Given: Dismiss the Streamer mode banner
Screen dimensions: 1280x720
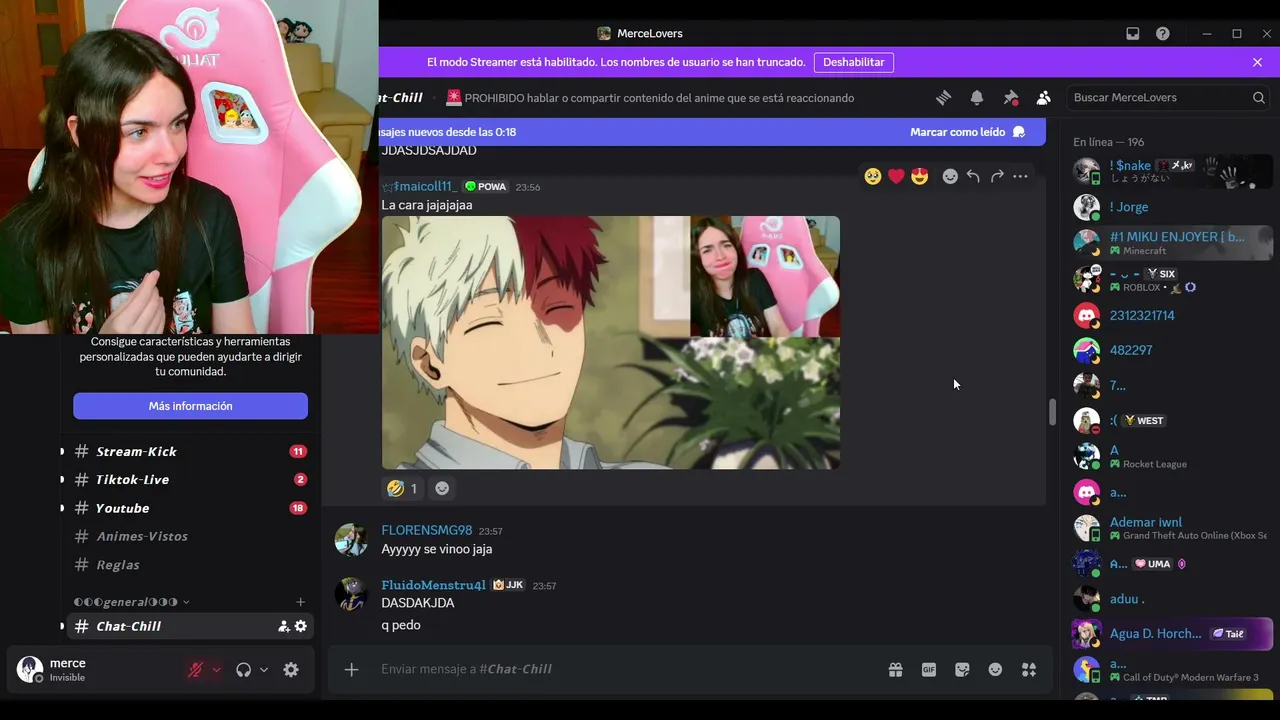Looking at the screenshot, I should [x=1257, y=62].
